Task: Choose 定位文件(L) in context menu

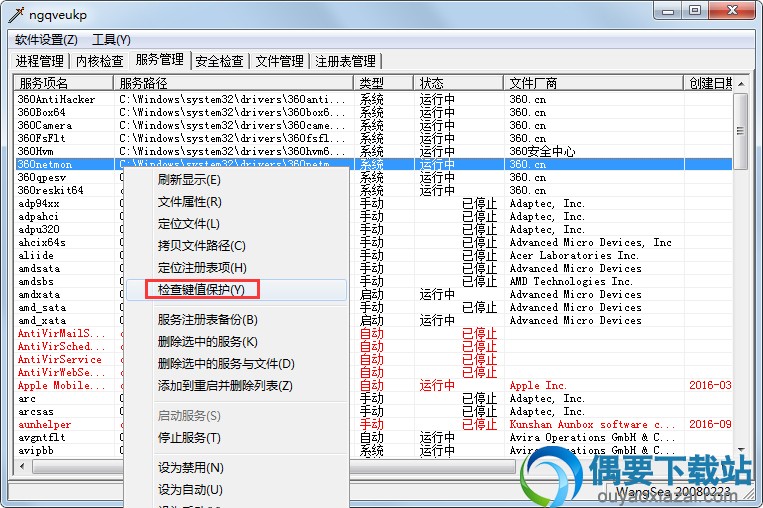Action: click(x=236, y=224)
